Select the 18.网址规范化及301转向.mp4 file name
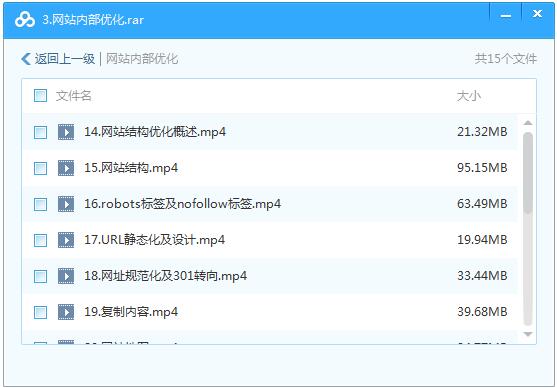 [x=165, y=276]
